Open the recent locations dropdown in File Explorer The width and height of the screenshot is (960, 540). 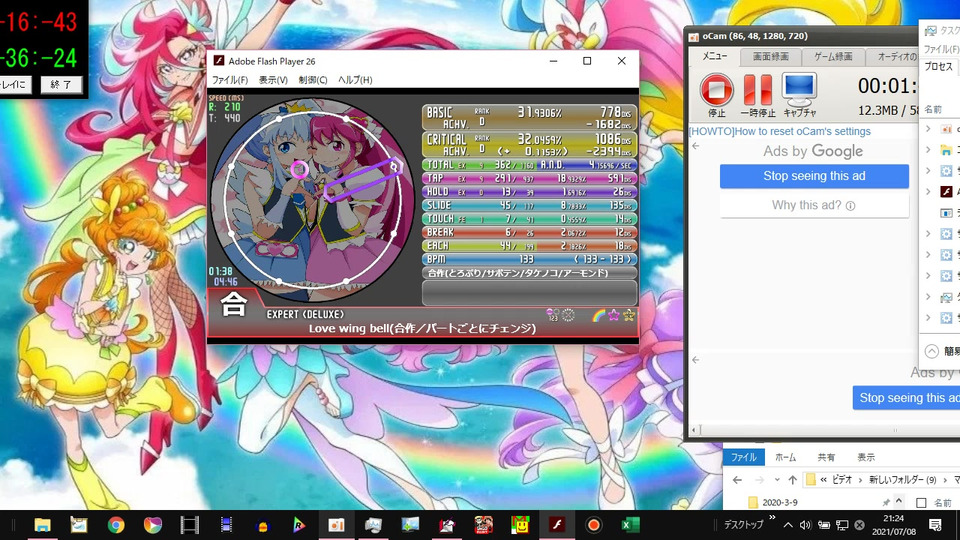click(777, 479)
